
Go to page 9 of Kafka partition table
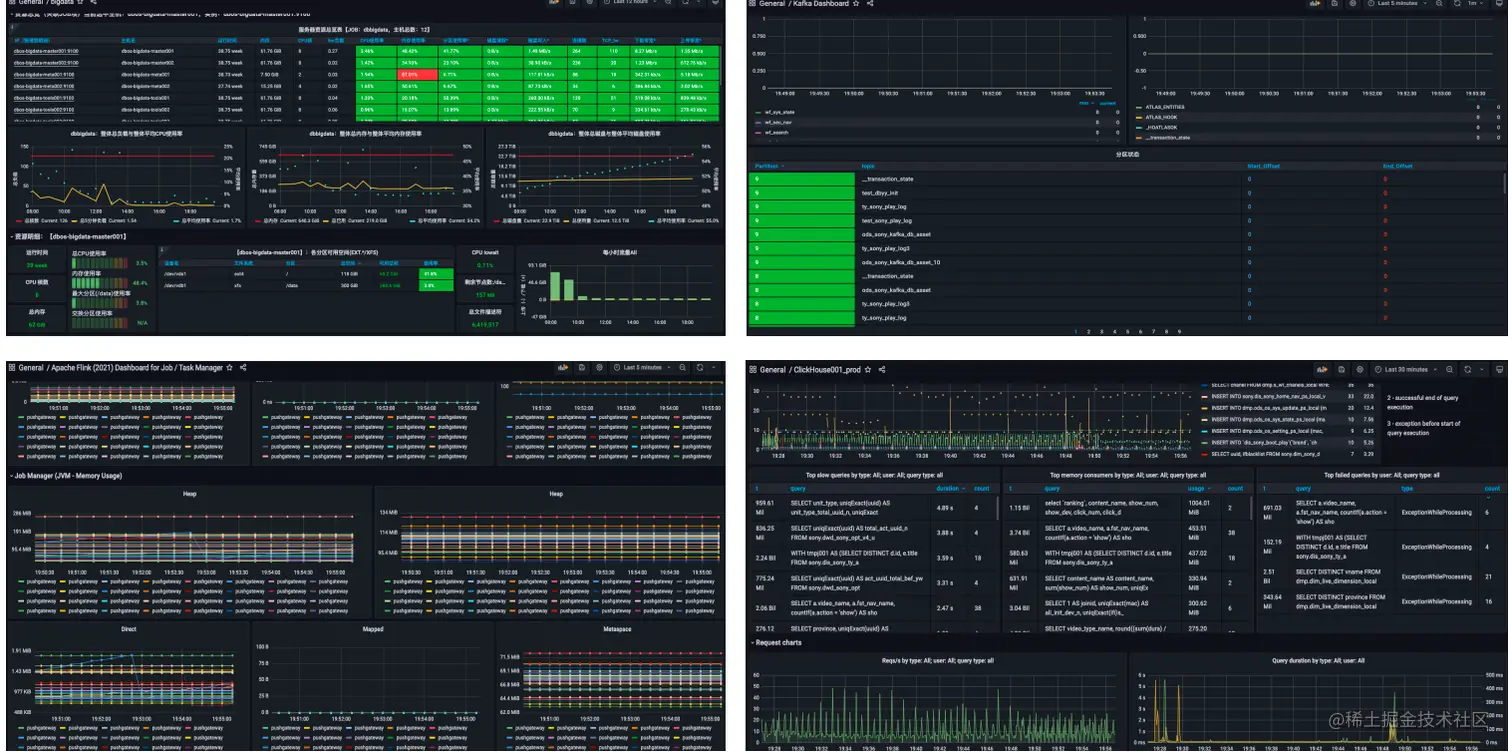1179,331
